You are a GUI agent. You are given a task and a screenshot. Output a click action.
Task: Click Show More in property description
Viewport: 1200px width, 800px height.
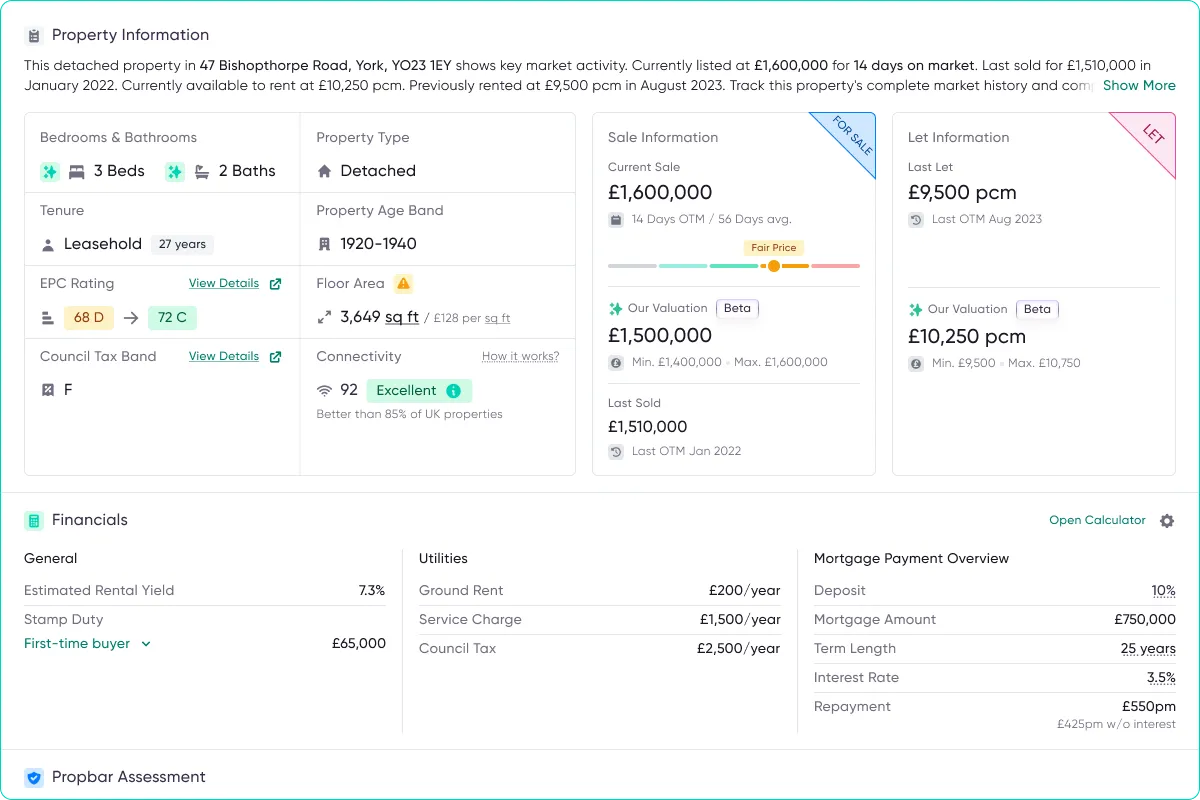click(1139, 86)
